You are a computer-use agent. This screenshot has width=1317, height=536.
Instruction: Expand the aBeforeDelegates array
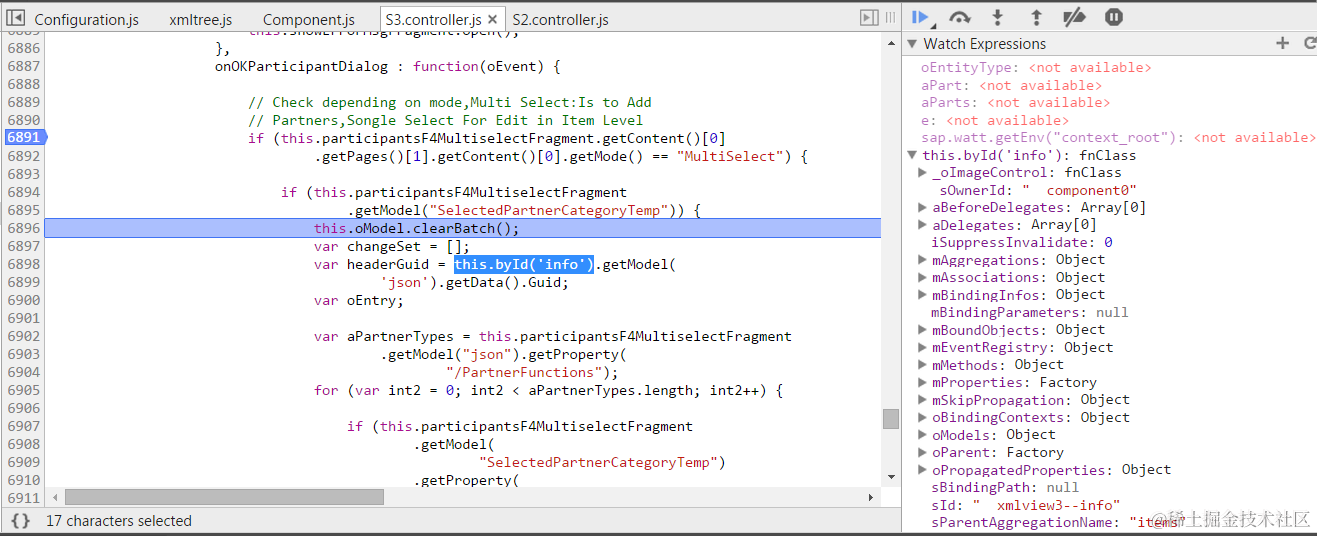pos(924,208)
